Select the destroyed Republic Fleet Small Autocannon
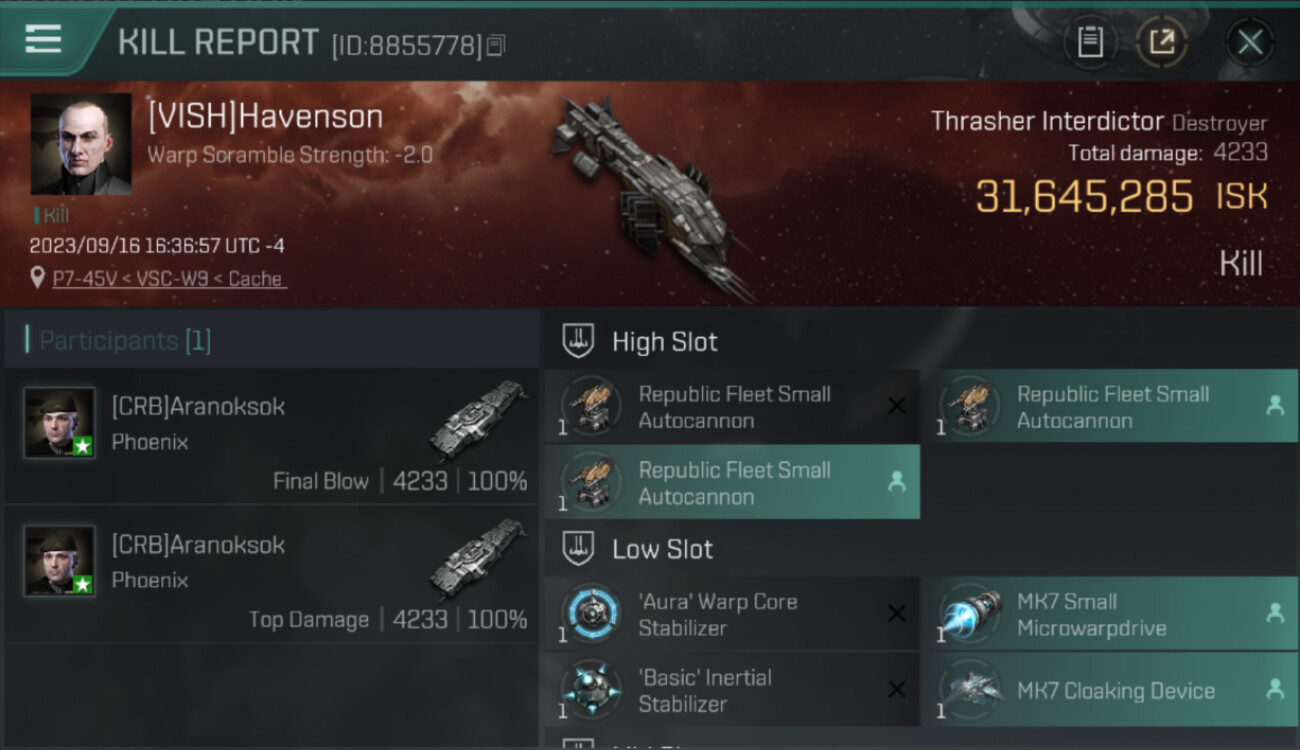The height and width of the screenshot is (750, 1300). click(732, 406)
